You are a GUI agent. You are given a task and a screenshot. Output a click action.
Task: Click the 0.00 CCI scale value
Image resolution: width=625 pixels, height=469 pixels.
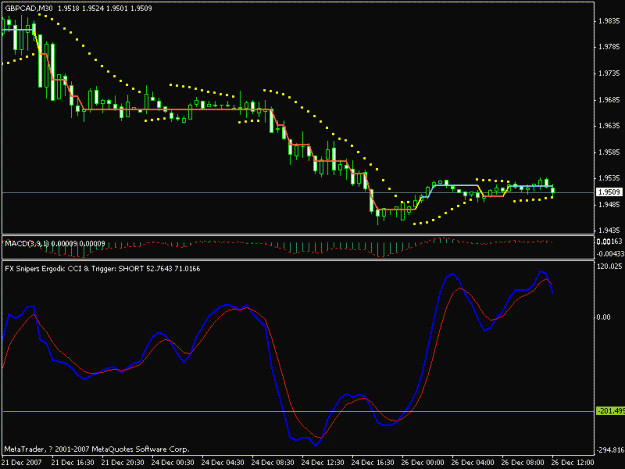[604, 317]
